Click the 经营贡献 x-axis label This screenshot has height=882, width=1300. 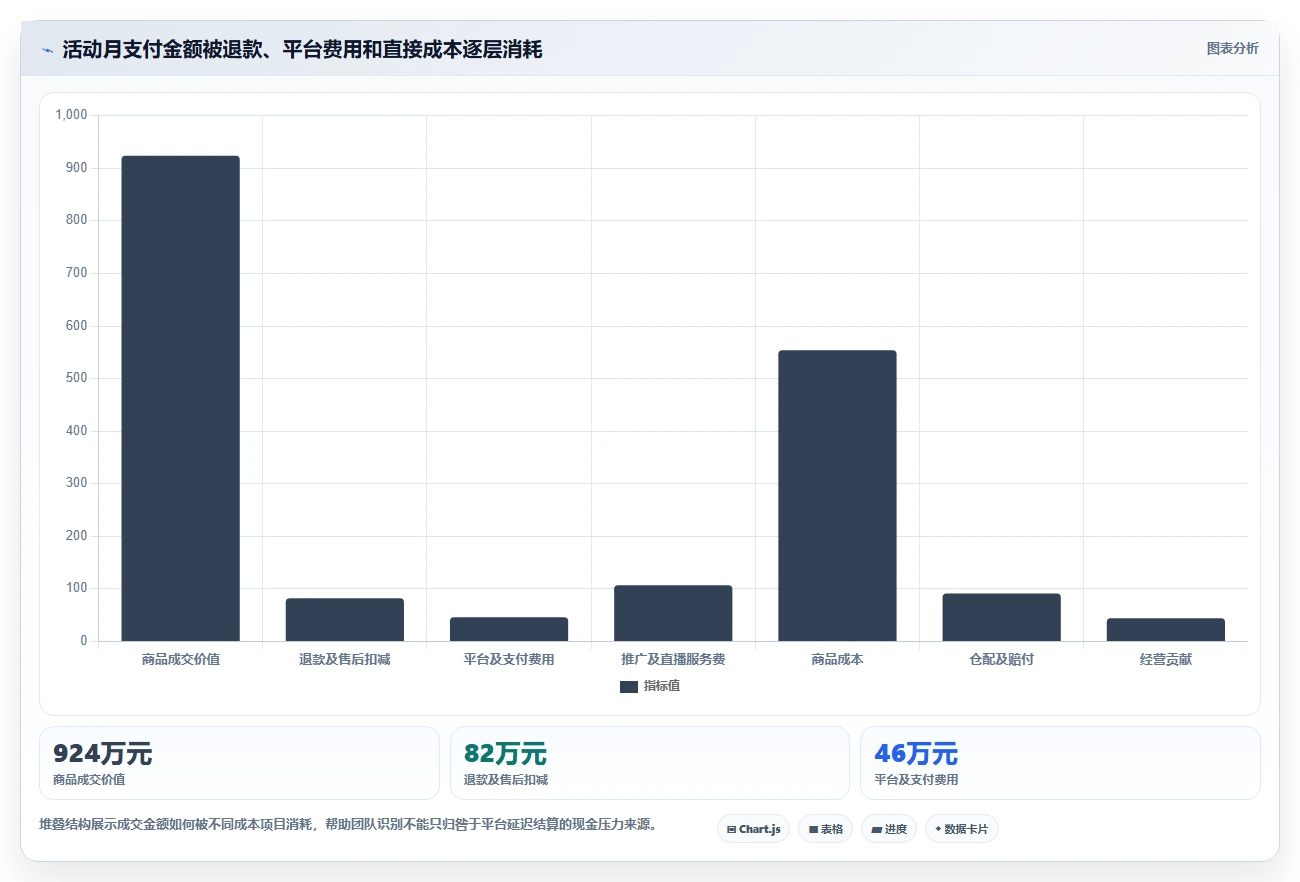1165,660
